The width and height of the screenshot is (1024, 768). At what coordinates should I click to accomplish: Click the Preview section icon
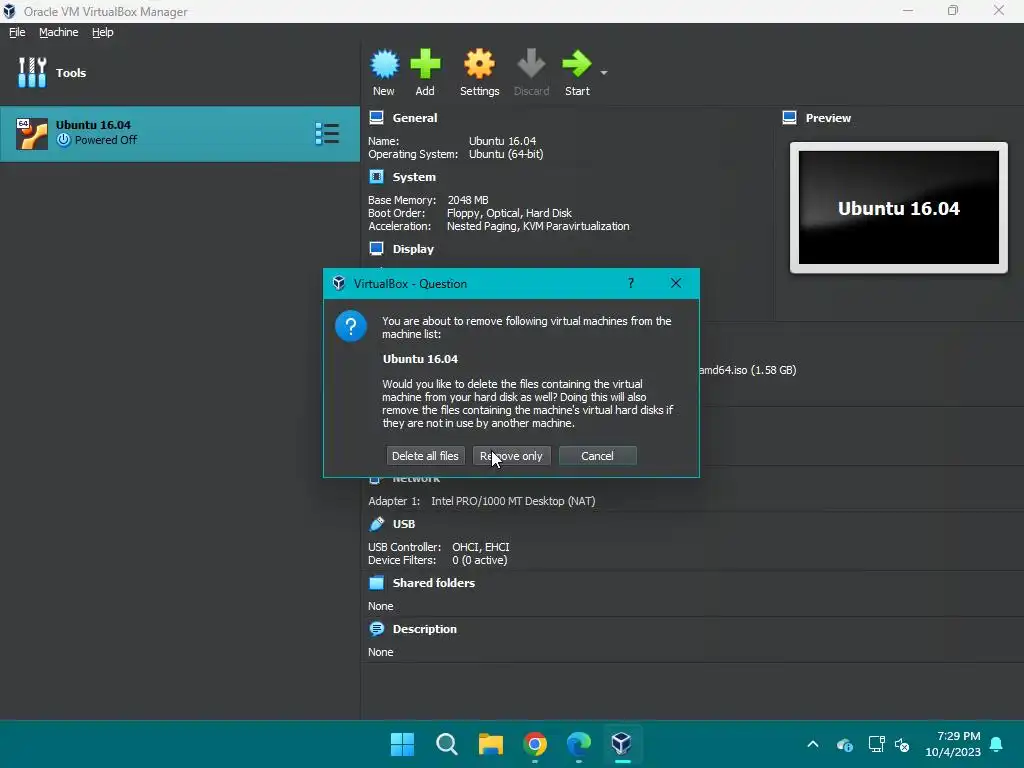point(790,118)
